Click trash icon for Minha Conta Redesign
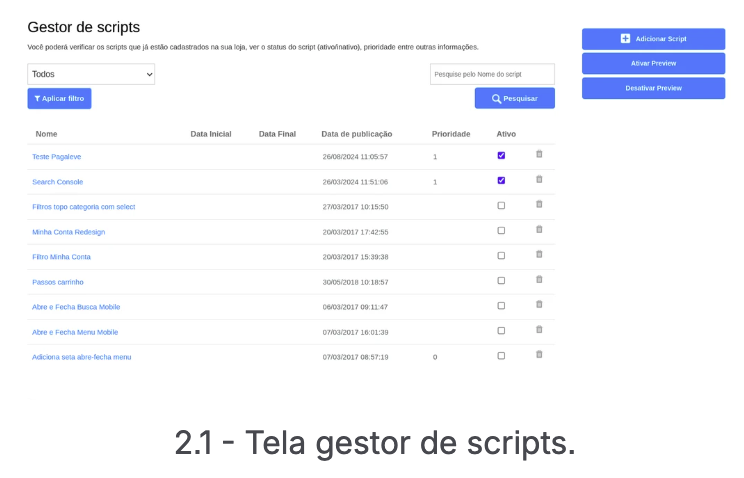744x478 pixels. pos(539,229)
